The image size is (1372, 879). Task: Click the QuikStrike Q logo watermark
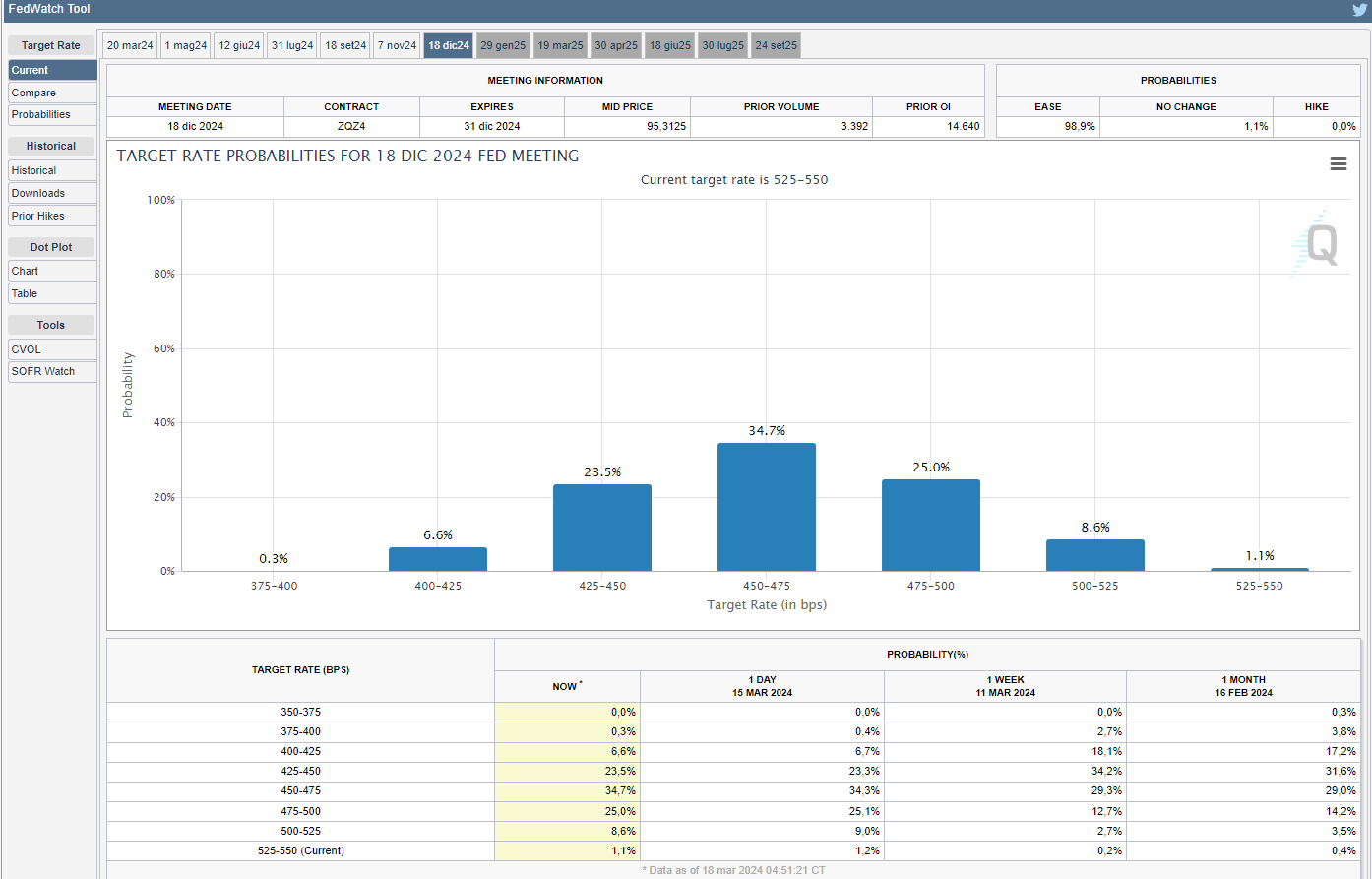(x=1315, y=244)
